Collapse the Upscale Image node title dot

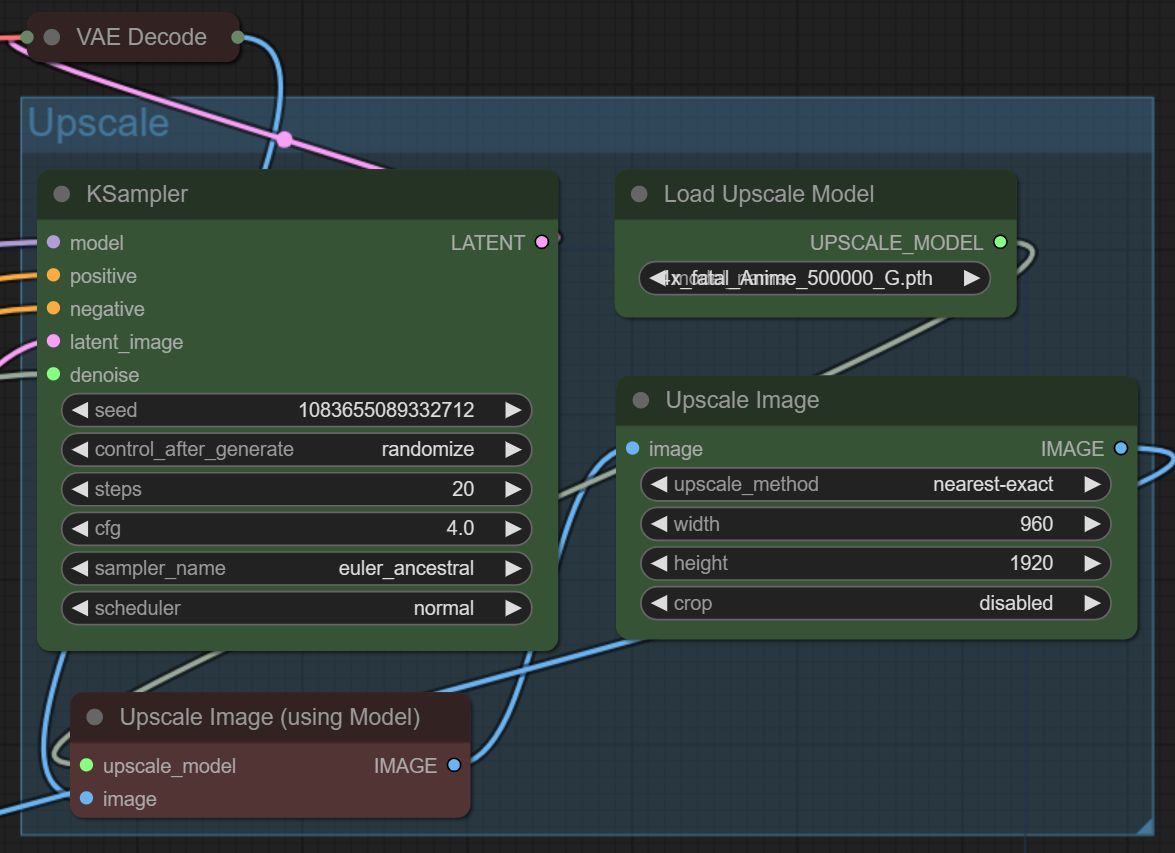(641, 400)
